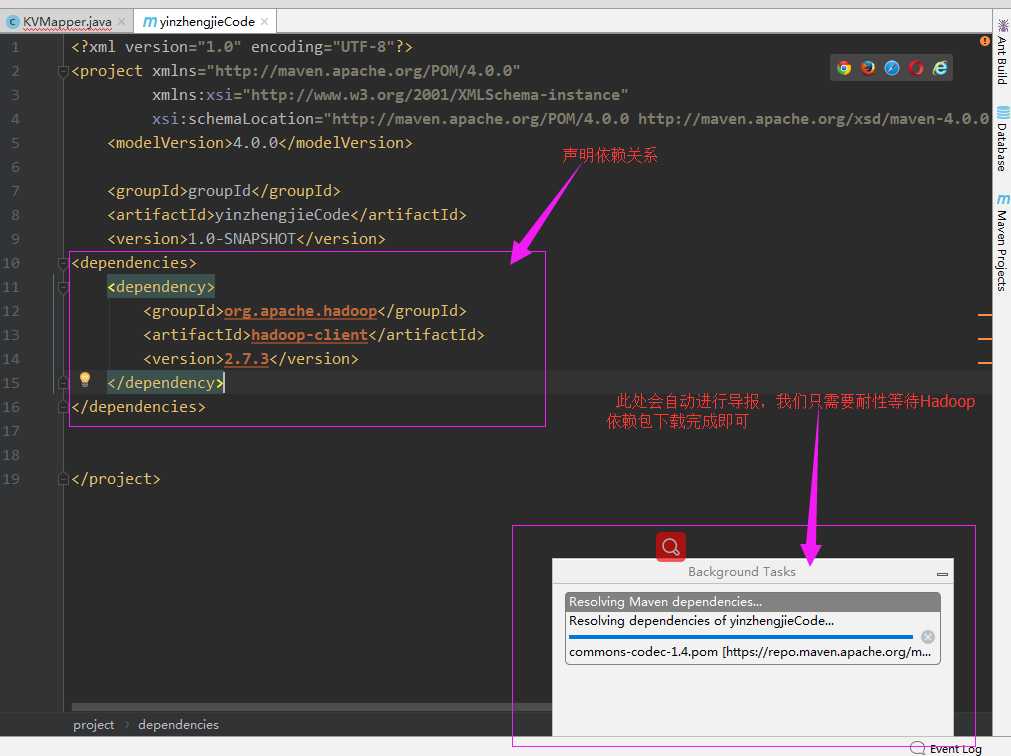Click the yellow lightbulb intention icon

84,380
